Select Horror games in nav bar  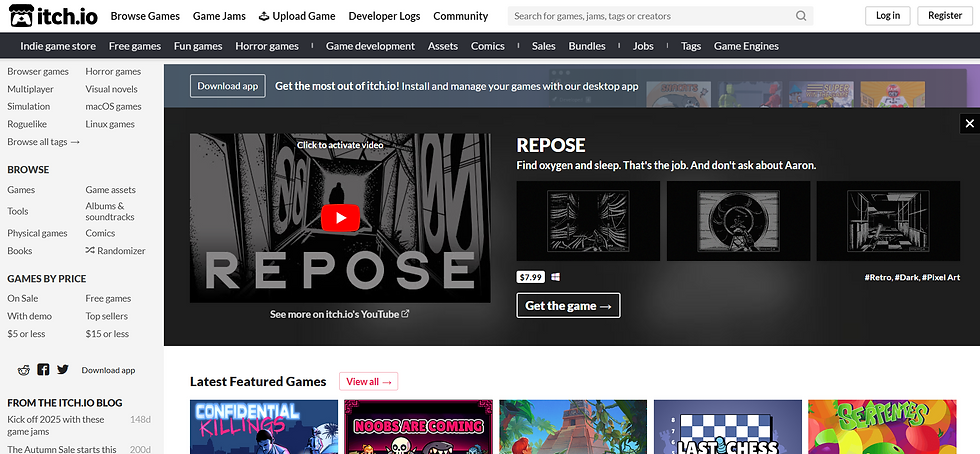point(267,46)
